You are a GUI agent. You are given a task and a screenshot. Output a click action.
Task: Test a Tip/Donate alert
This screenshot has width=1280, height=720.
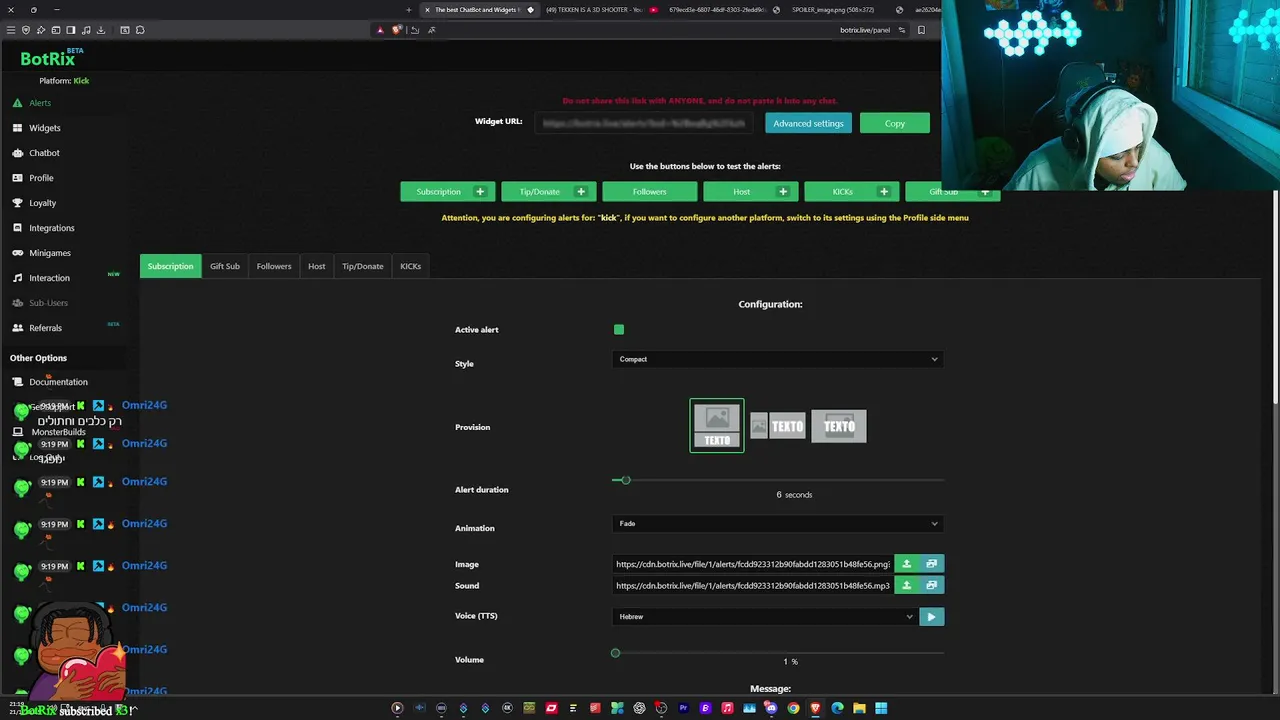[x=539, y=192]
